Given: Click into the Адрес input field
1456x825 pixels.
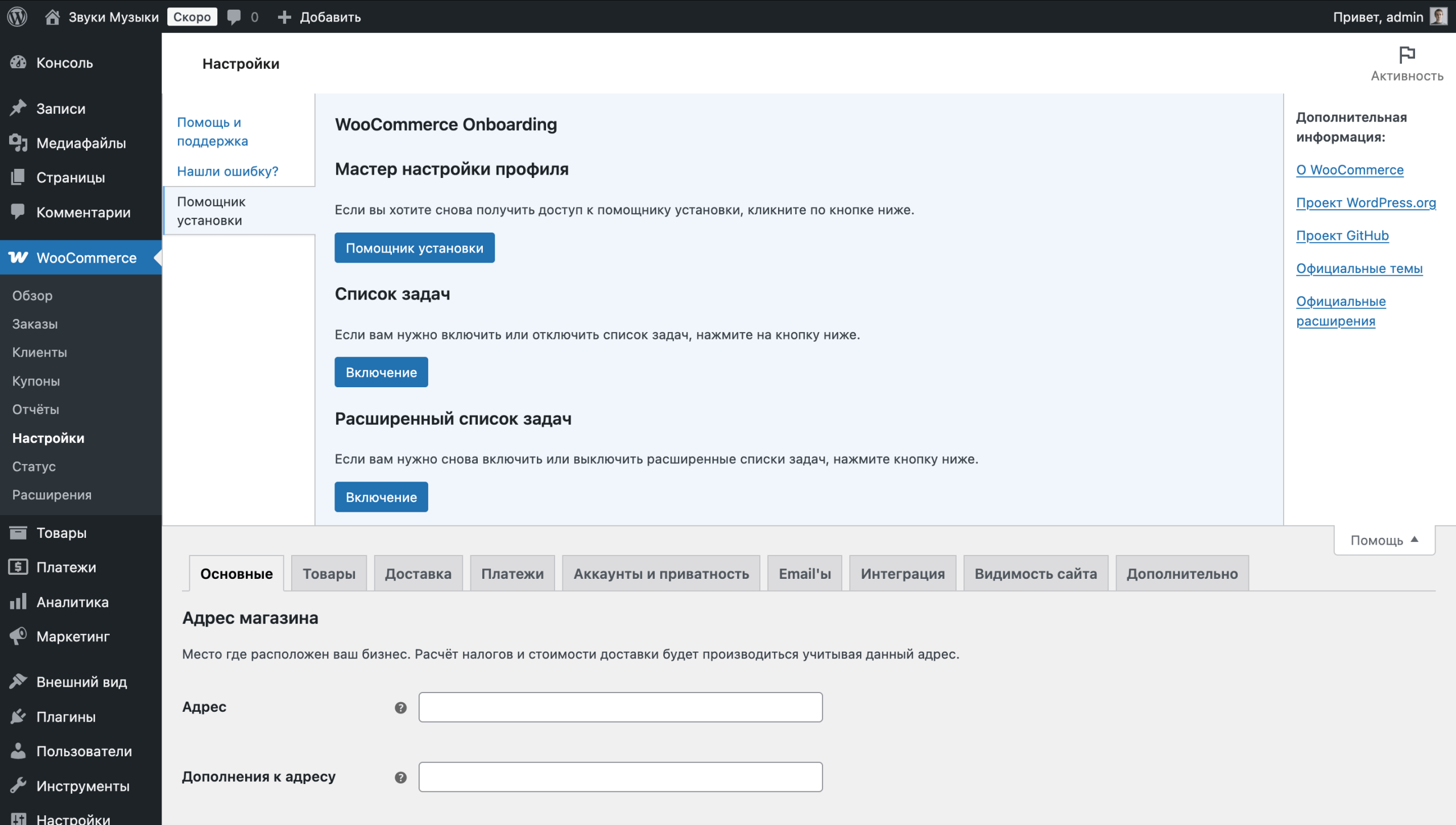Looking at the screenshot, I should [x=620, y=707].
